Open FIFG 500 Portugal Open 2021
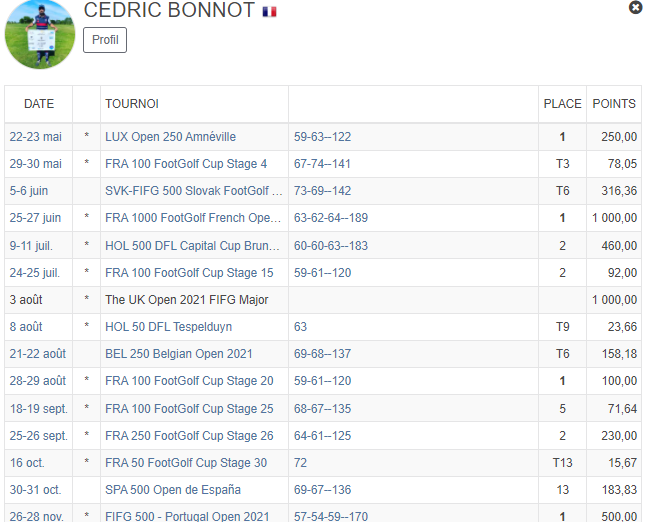The width and height of the screenshot is (647, 522). (187, 516)
